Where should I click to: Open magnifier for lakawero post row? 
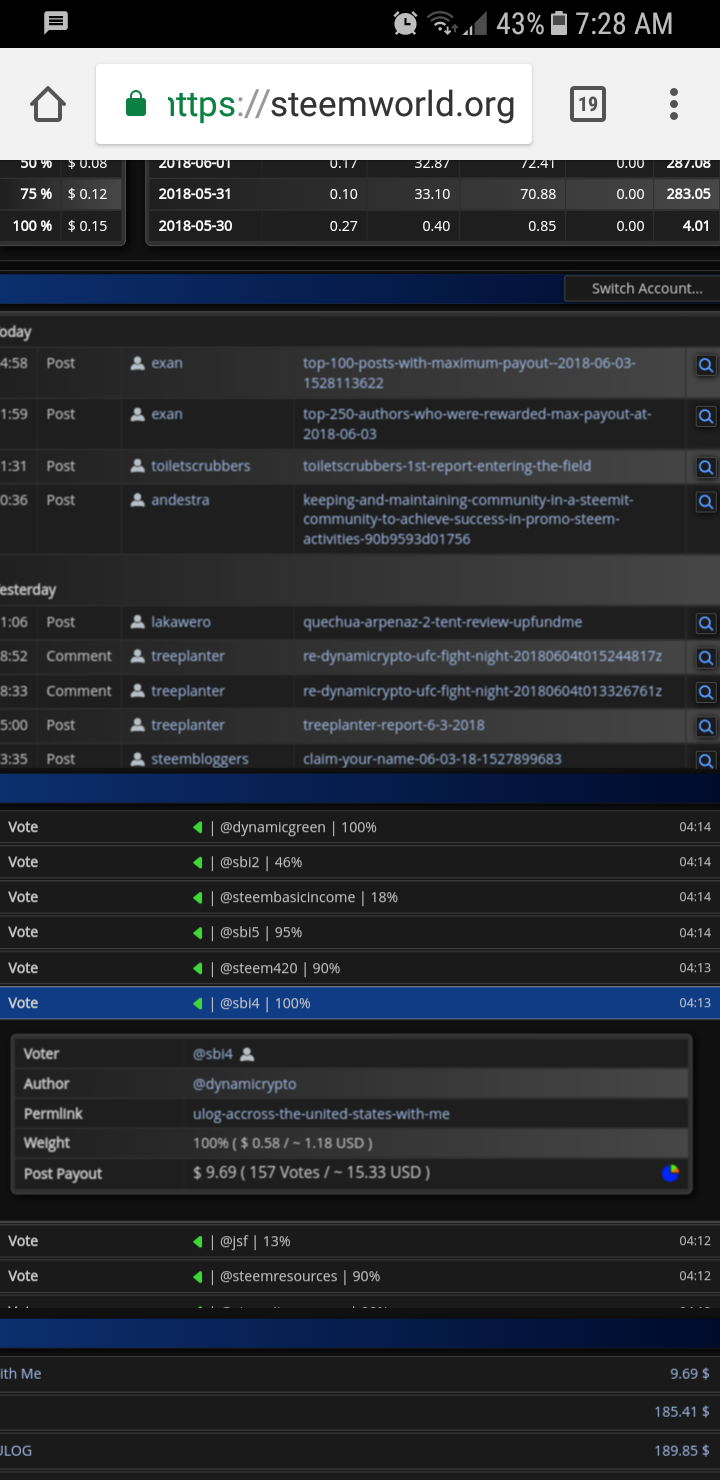[706, 623]
